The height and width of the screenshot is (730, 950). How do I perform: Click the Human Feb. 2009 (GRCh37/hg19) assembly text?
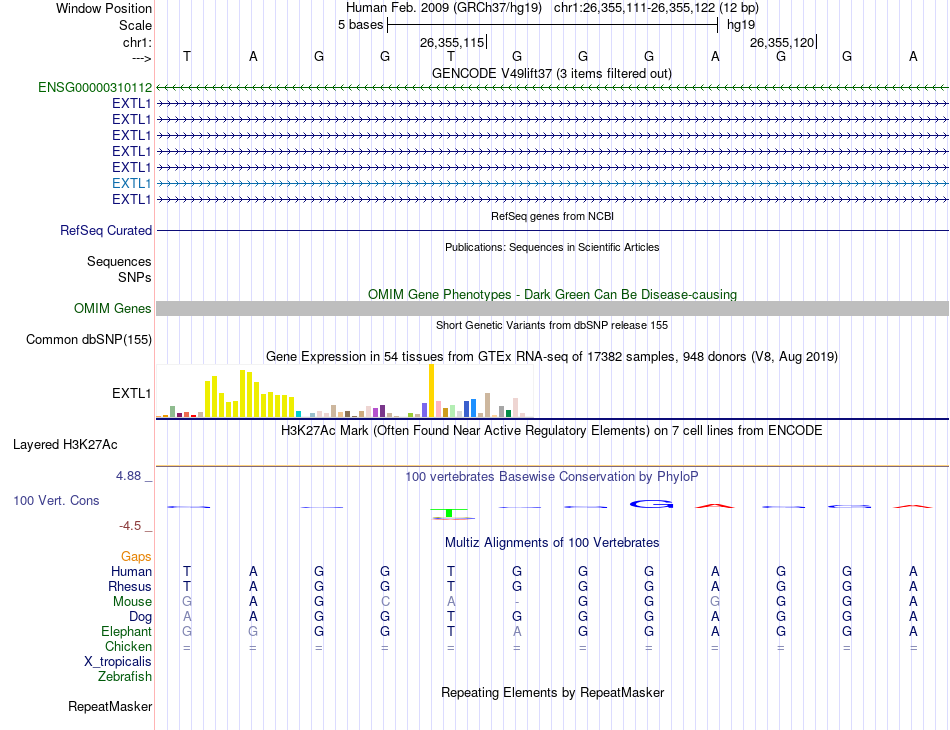point(445,8)
